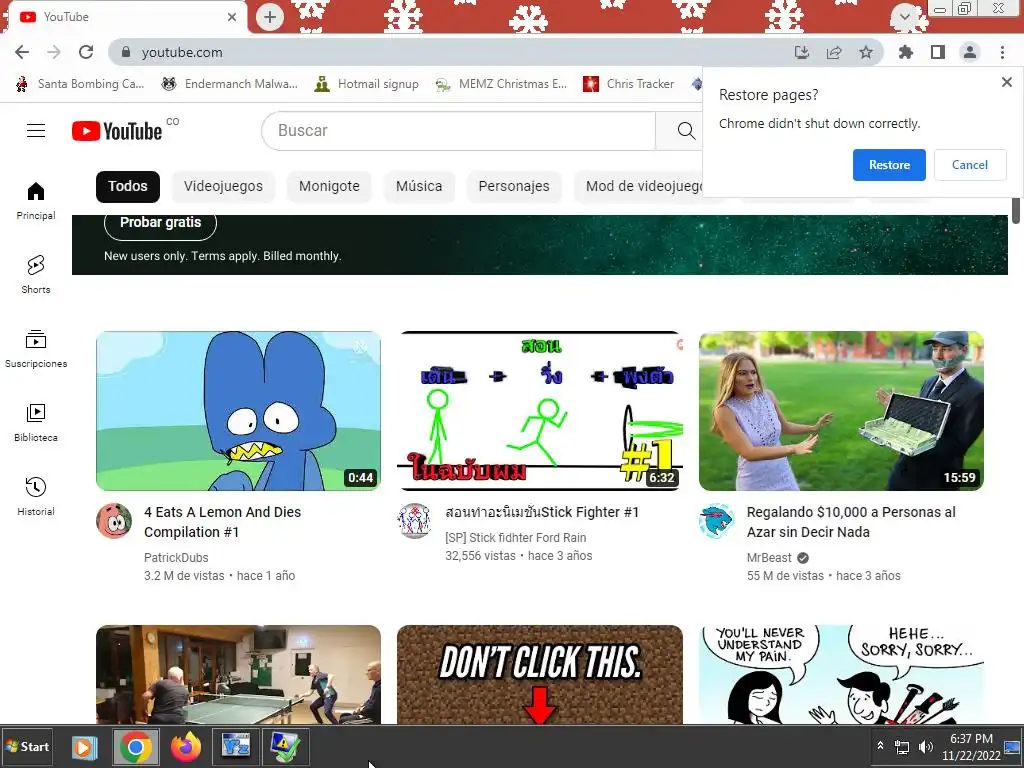Image resolution: width=1024 pixels, height=768 pixels.
Task: Open Chrome extensions puzzle icon
Action: point(906,52)
